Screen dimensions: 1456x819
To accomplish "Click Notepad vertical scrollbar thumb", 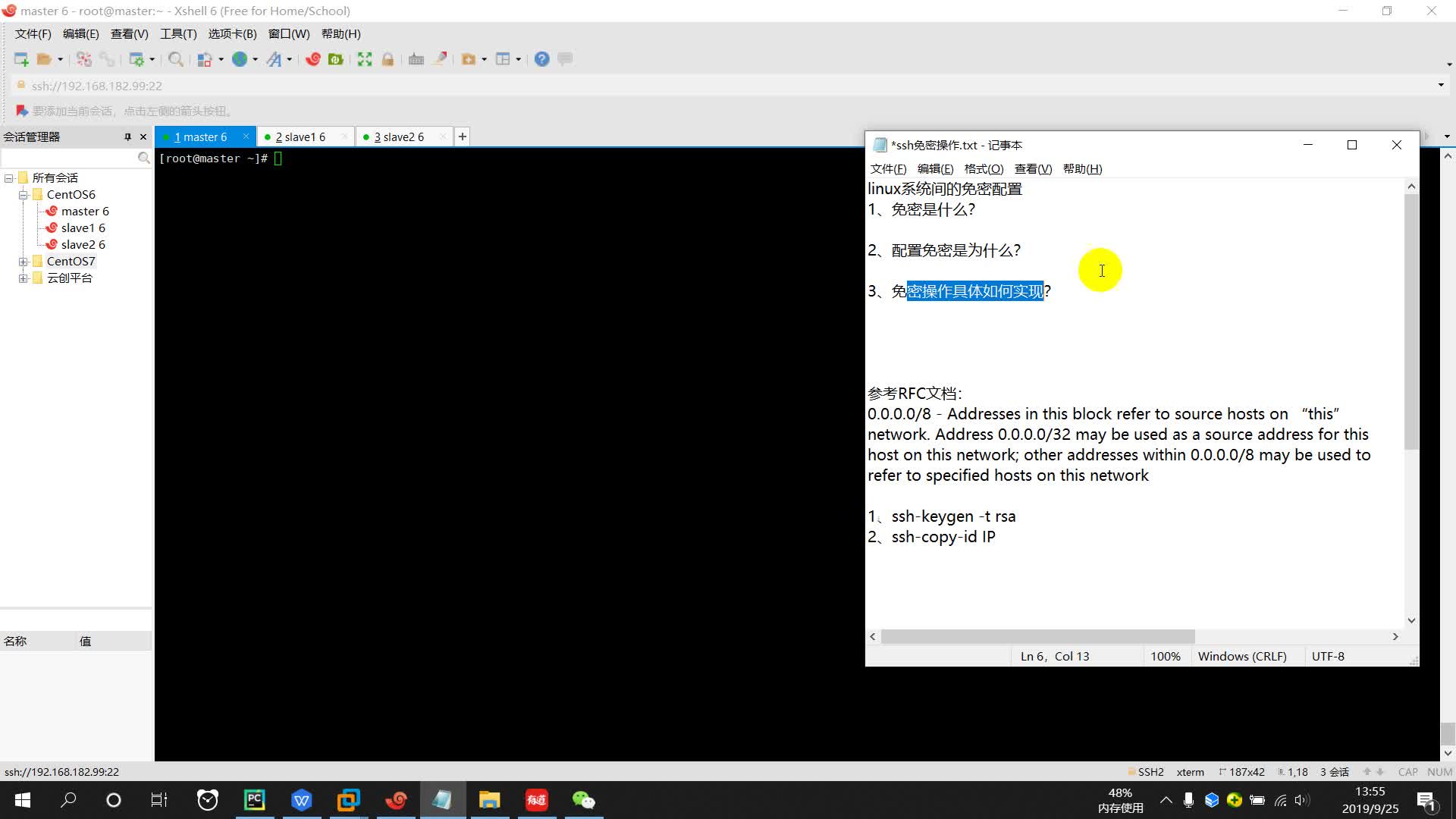I will (x=1410, y=322).
